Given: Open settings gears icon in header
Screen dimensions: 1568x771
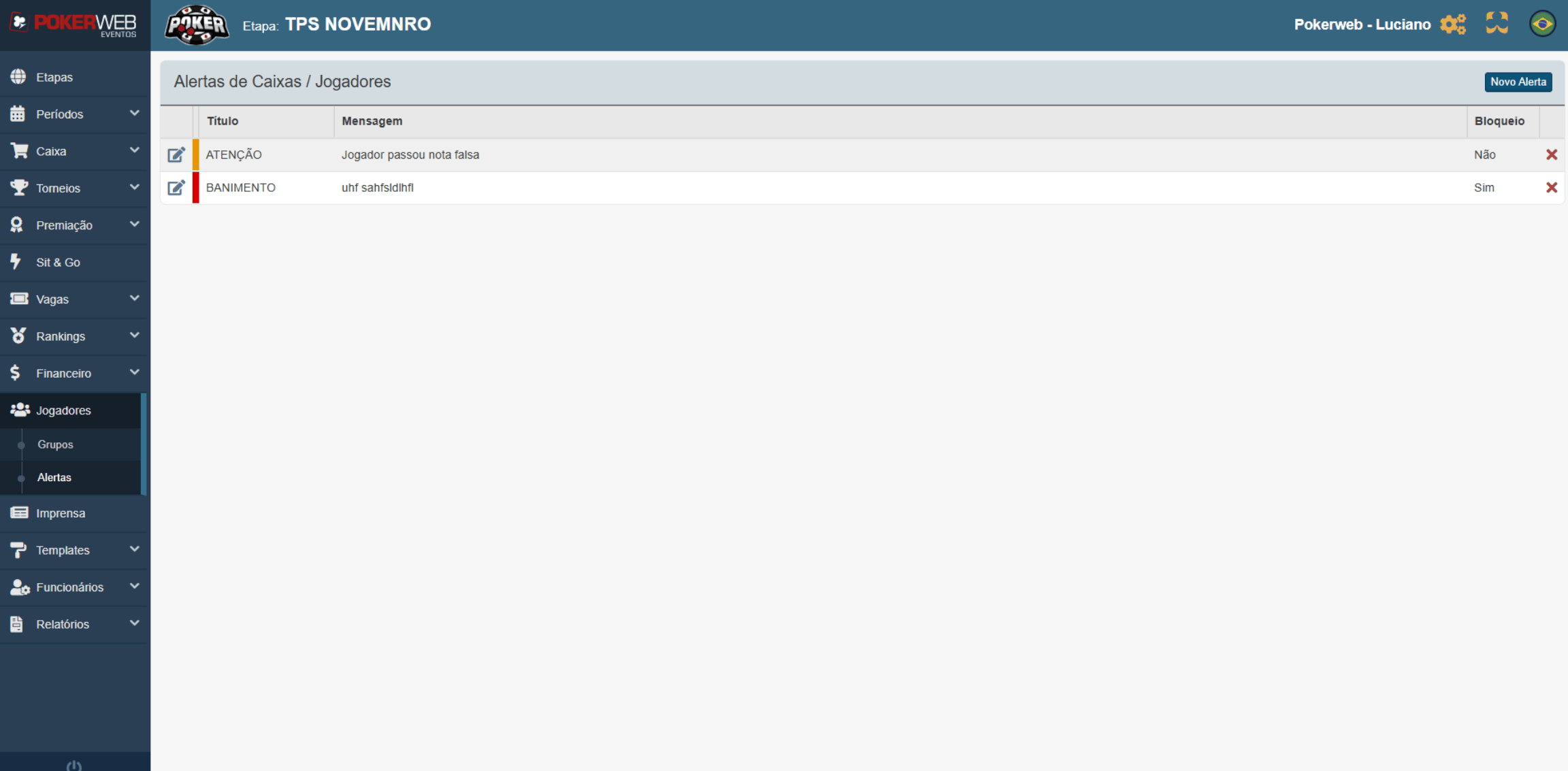Looking at the screenshot, I should [x=1453, y=24].
